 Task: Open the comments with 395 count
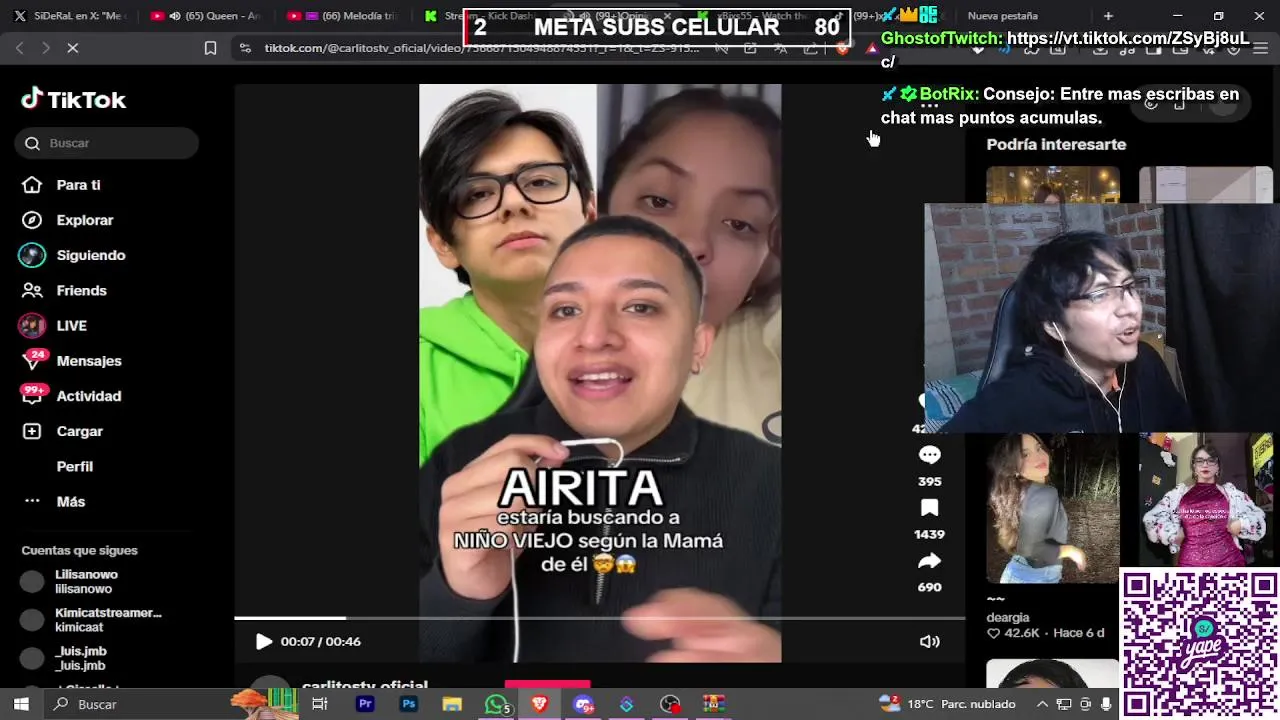(x=929, y=455)
